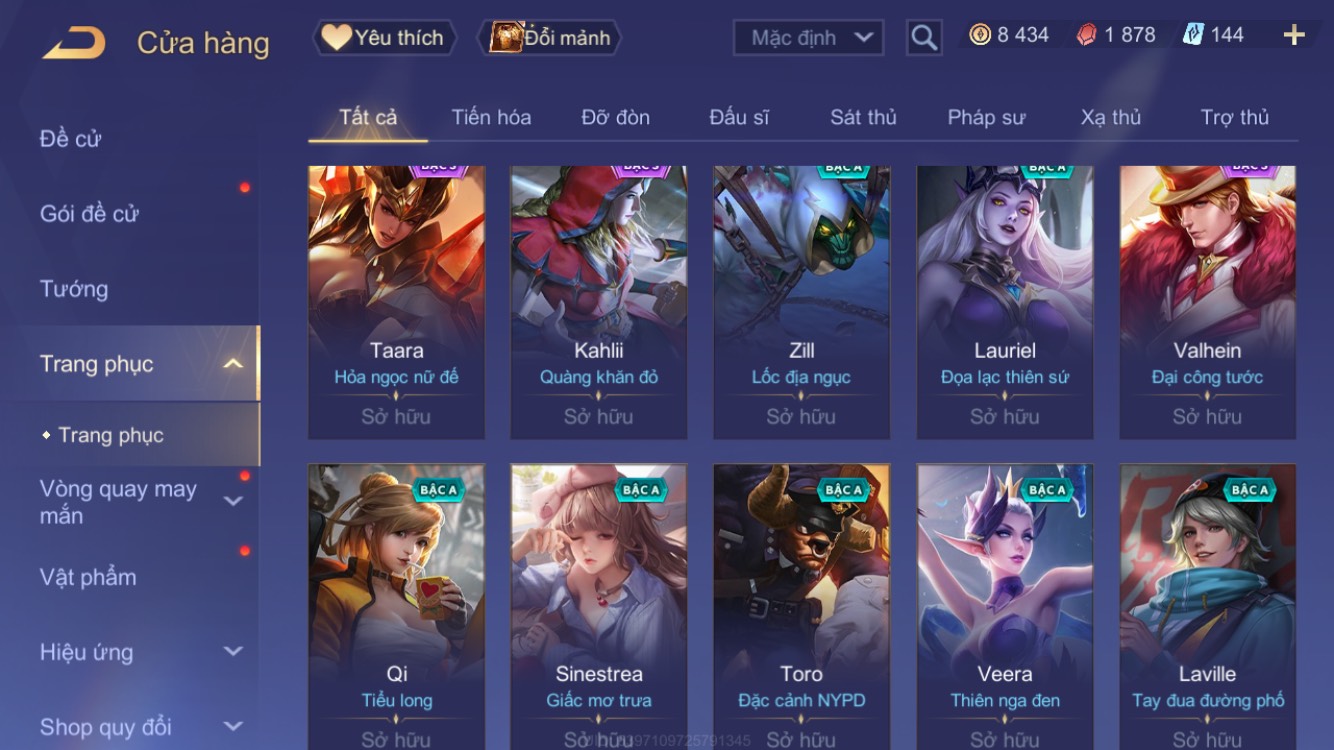Open search with the magnifier icon
Viewport: 1334px width, 750px height.
click(924, 38)
